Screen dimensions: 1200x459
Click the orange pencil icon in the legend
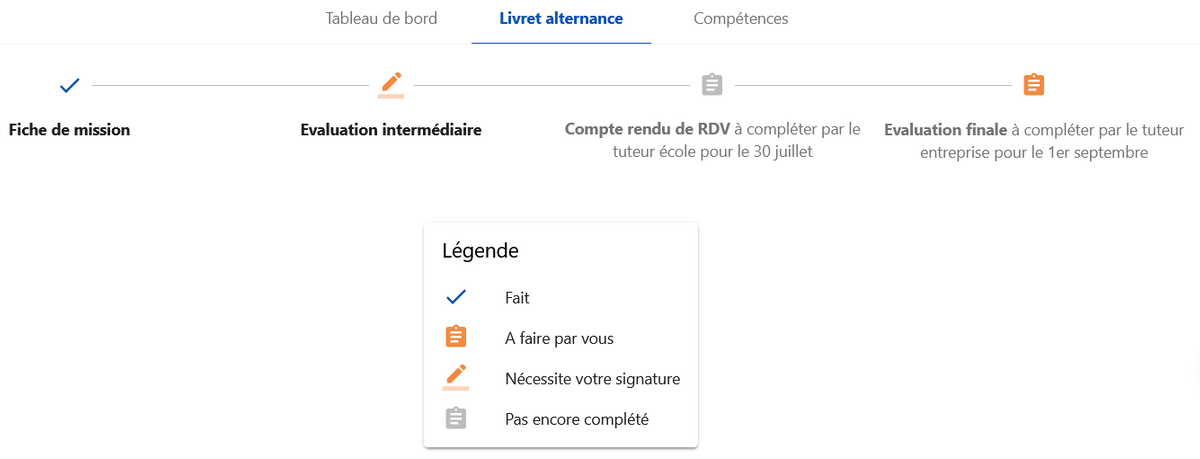pos(456,377)
